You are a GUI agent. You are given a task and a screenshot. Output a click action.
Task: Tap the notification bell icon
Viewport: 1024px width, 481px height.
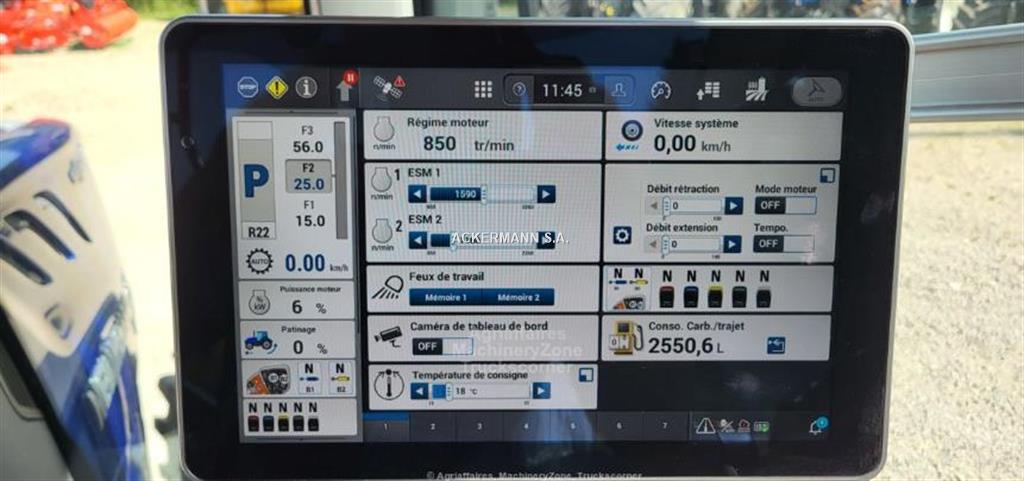click(x=816, y=426)
